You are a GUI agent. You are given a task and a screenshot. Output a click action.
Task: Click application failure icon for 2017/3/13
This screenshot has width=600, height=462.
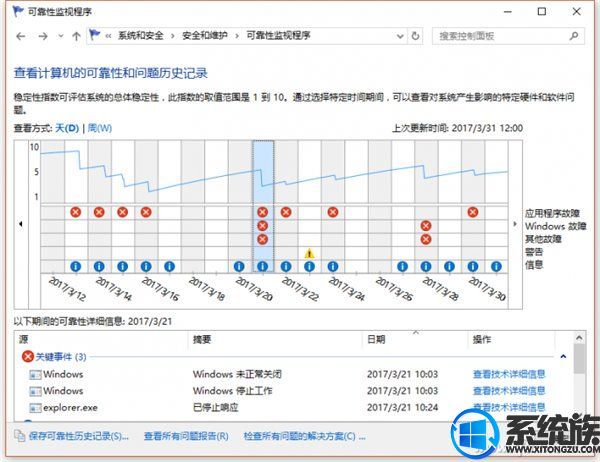point(76,212)
